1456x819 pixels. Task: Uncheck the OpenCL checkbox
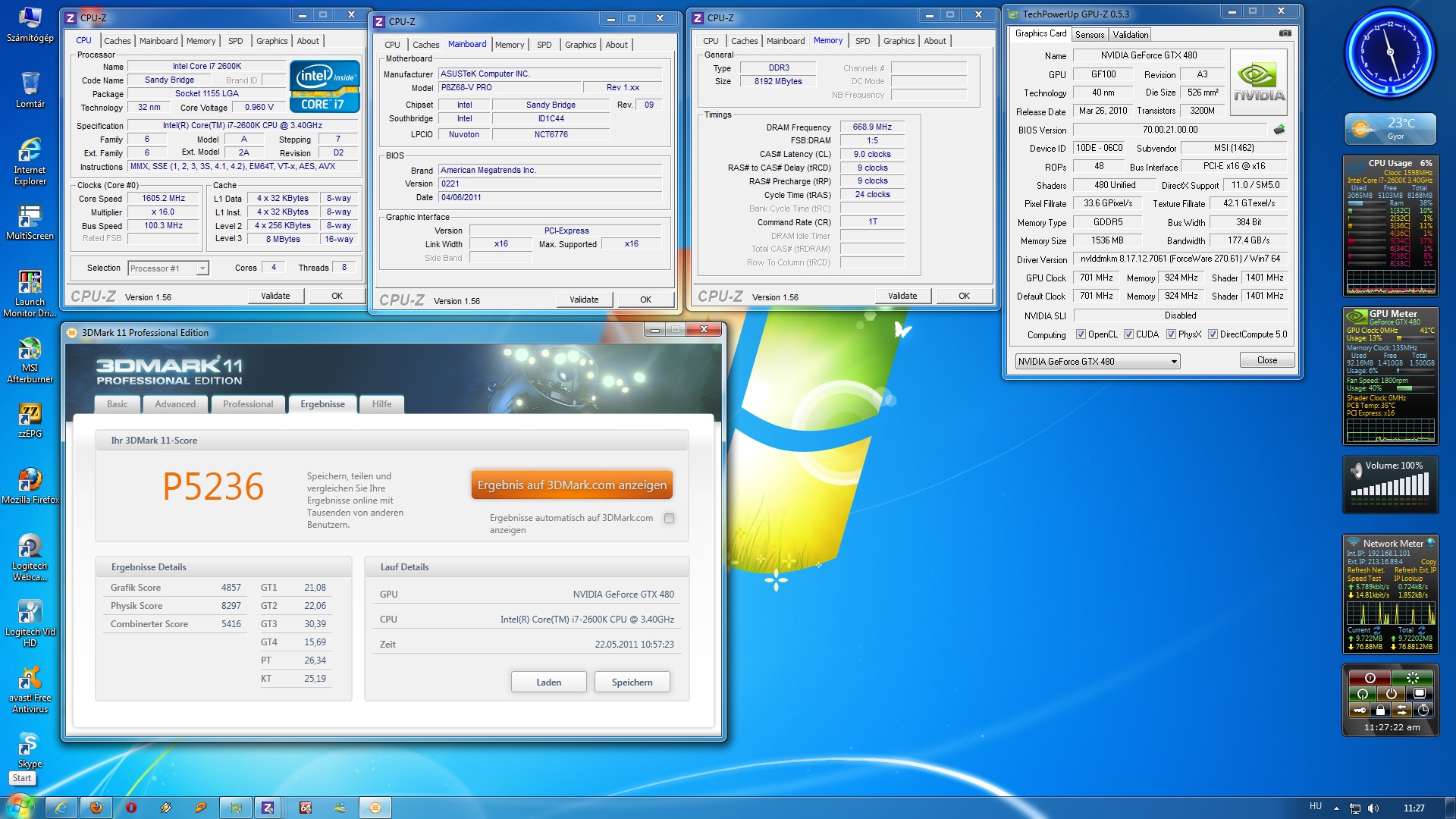coord(1081,334)
